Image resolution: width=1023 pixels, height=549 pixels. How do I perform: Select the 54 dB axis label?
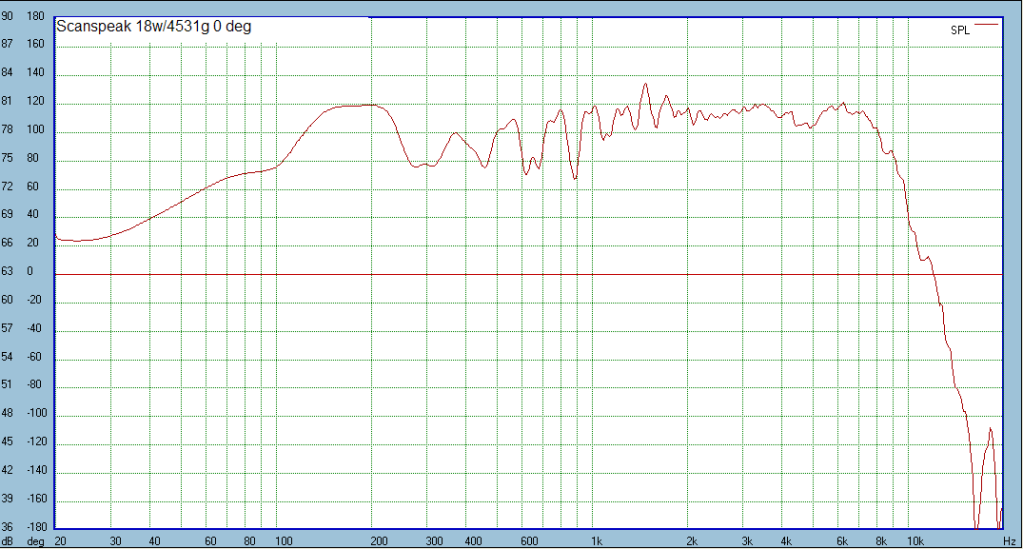click(7, 356)
